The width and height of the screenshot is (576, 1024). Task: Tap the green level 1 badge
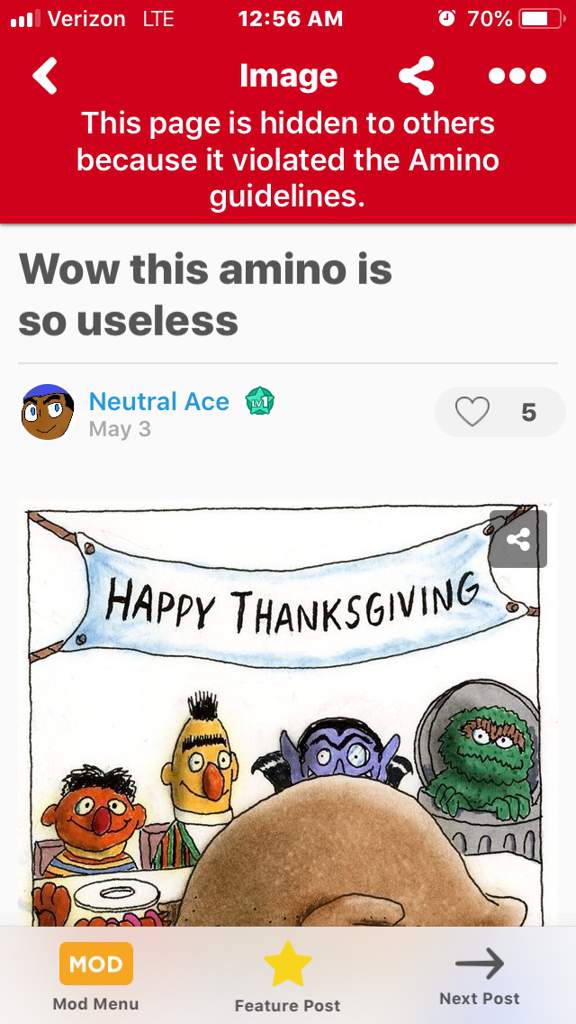point(259,402)
